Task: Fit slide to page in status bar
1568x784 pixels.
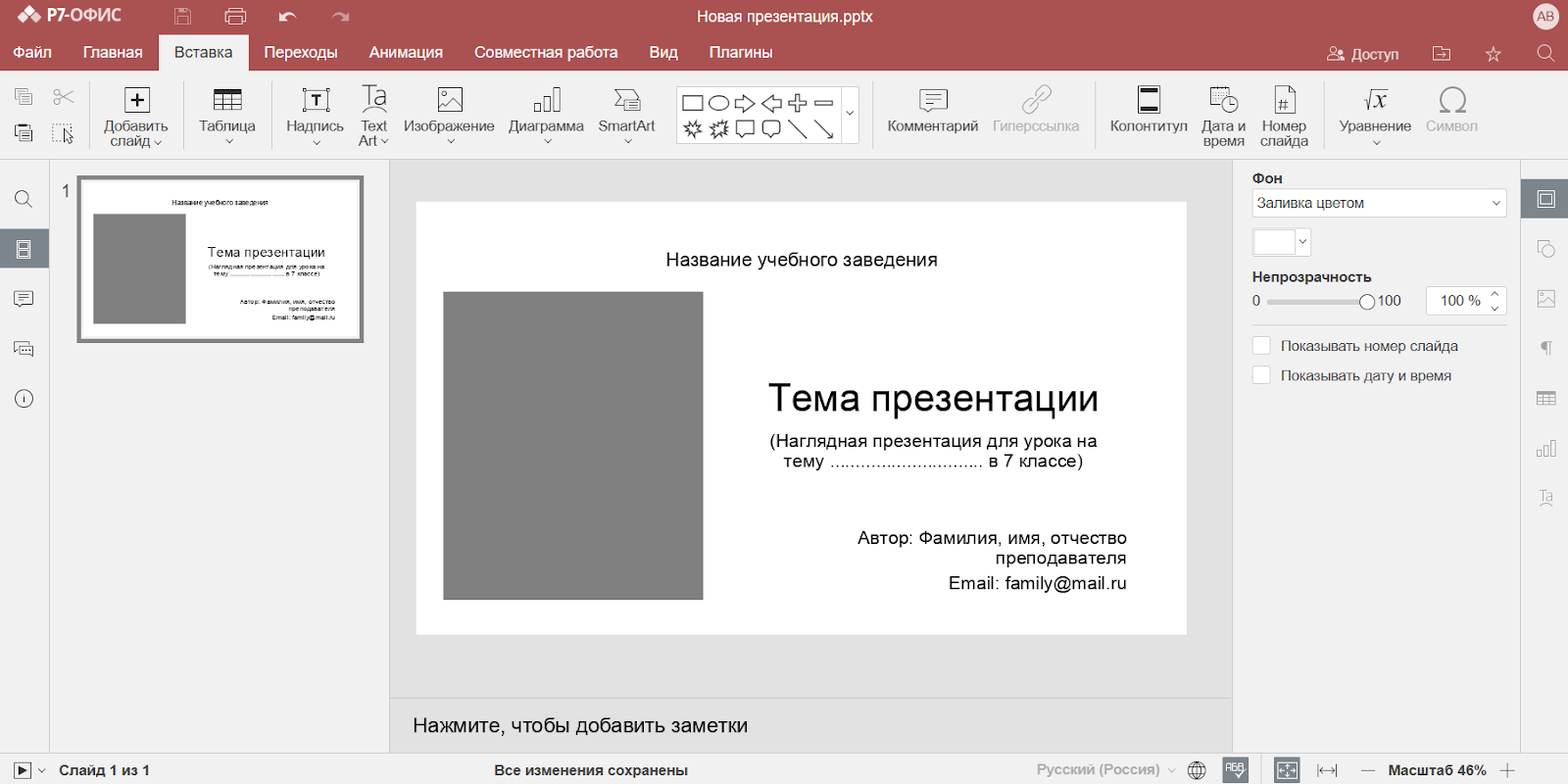Action: 1287,770
